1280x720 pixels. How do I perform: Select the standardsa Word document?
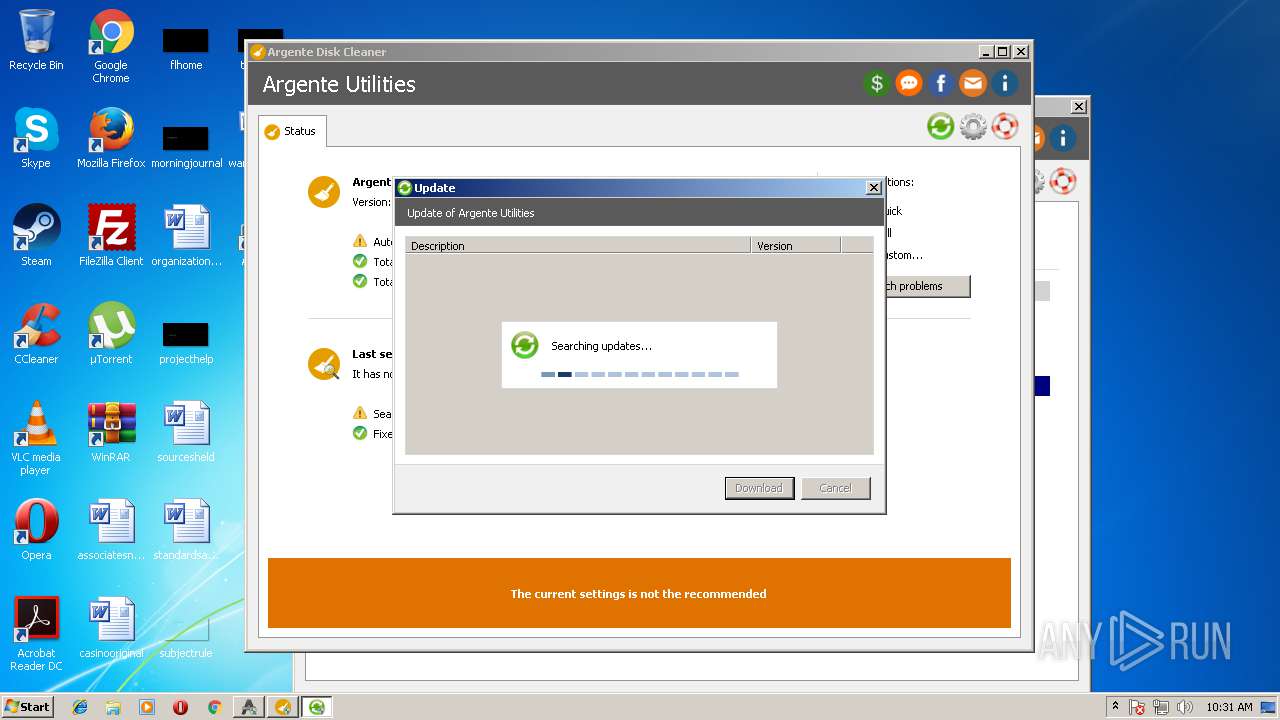[186, 529]
